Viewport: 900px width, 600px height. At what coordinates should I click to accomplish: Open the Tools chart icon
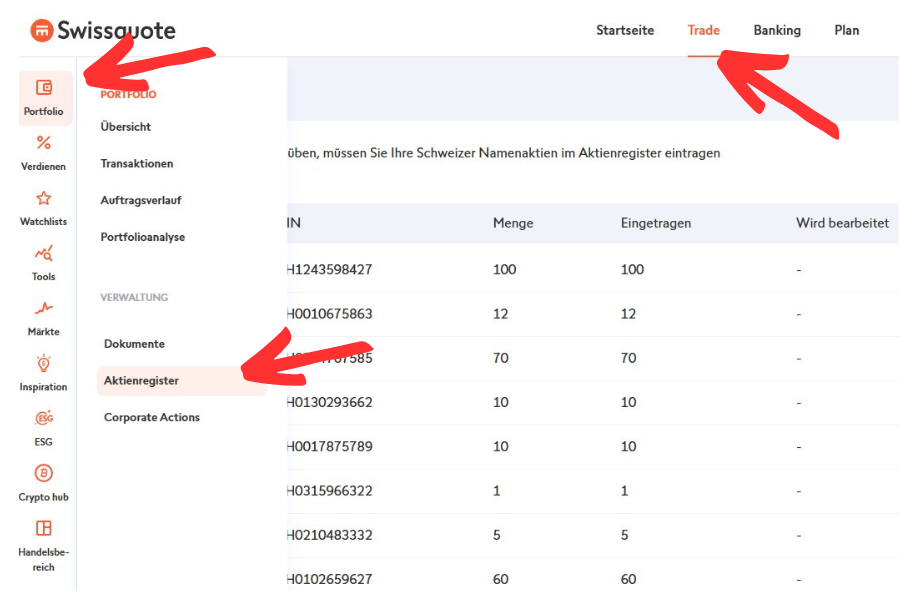click(x=44, y=254)
